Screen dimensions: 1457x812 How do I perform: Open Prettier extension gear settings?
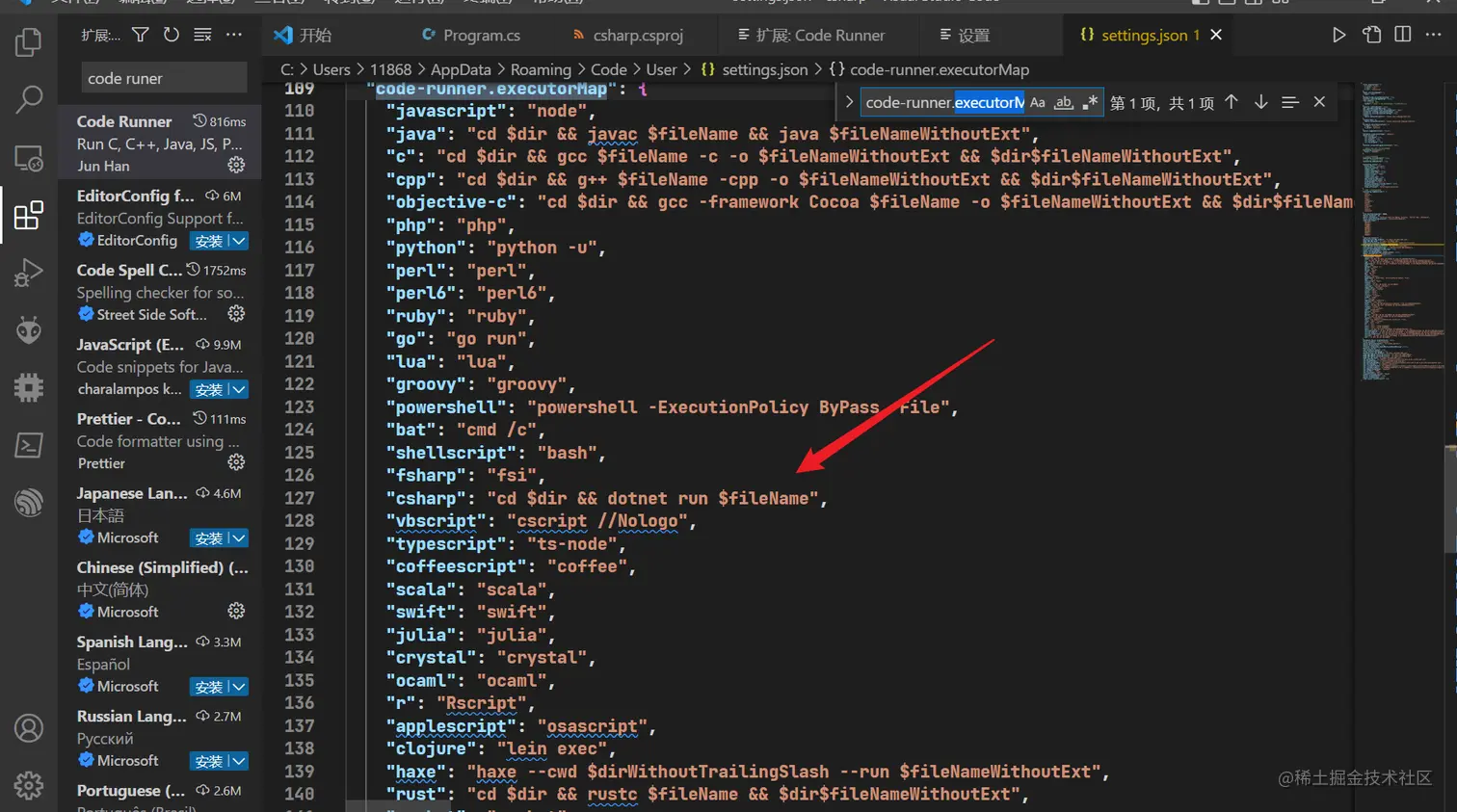pyautogui.click(x=236, y=462)
